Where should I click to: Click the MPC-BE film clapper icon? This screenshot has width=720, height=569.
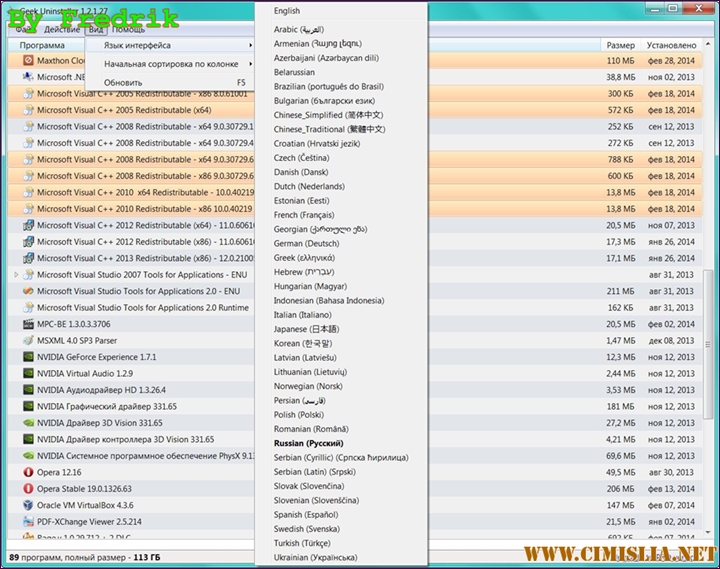27,324
